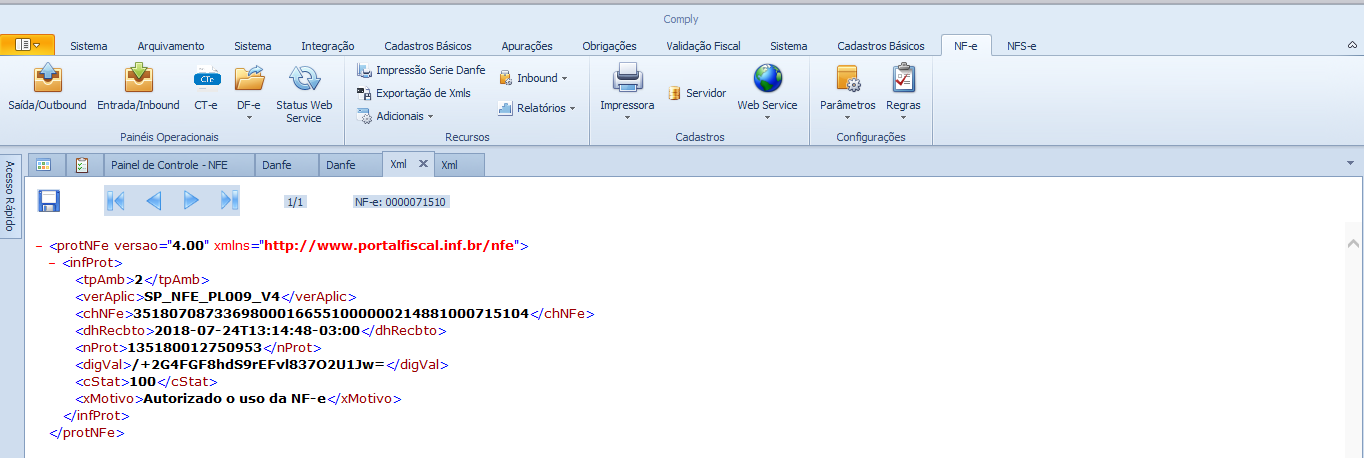This screenshot has width=1364, height=458.
Task: Open the checklist icon document tab
Action: (x=83, y=165)
